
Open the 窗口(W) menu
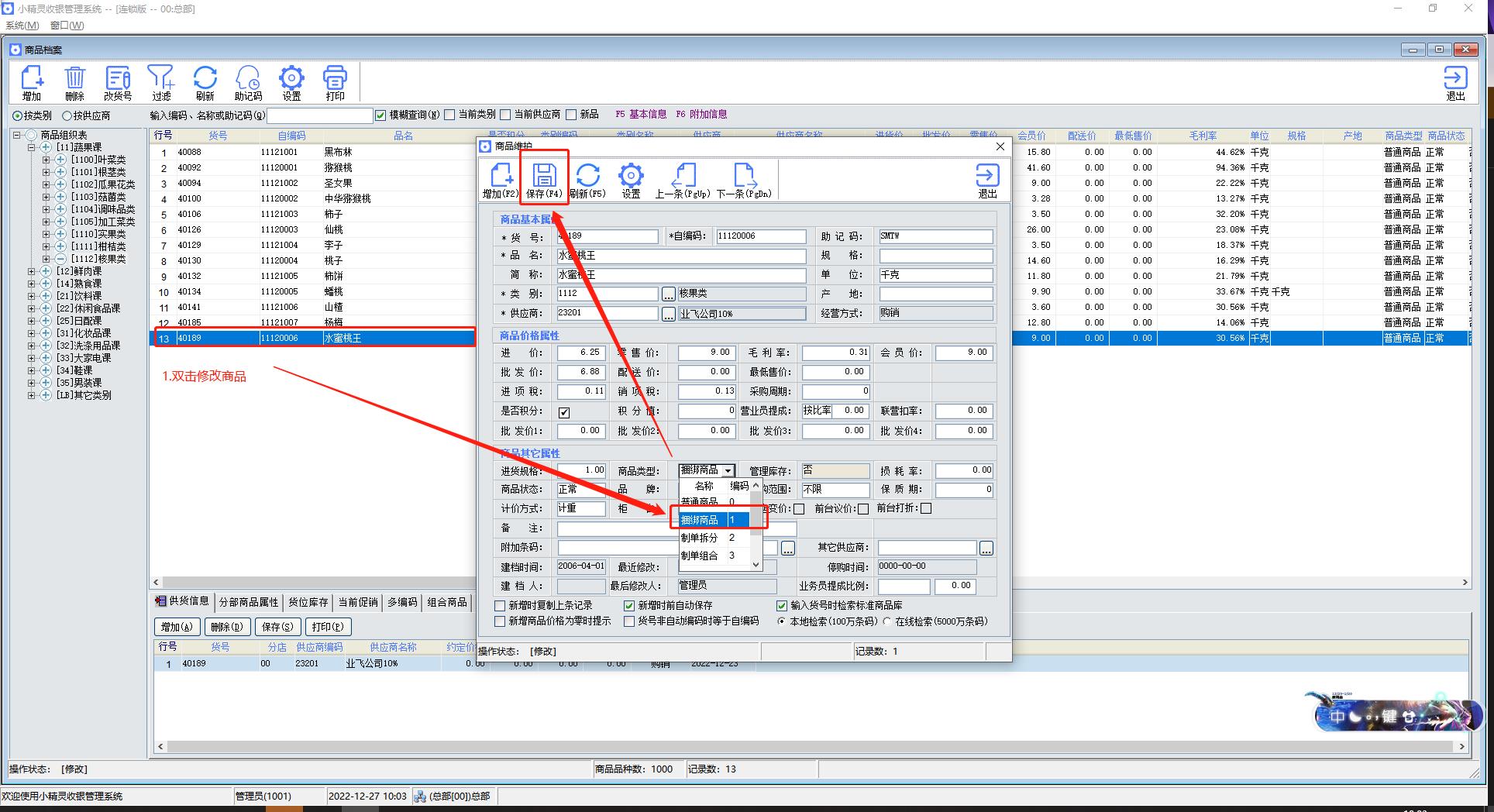(x=67, y=26)
